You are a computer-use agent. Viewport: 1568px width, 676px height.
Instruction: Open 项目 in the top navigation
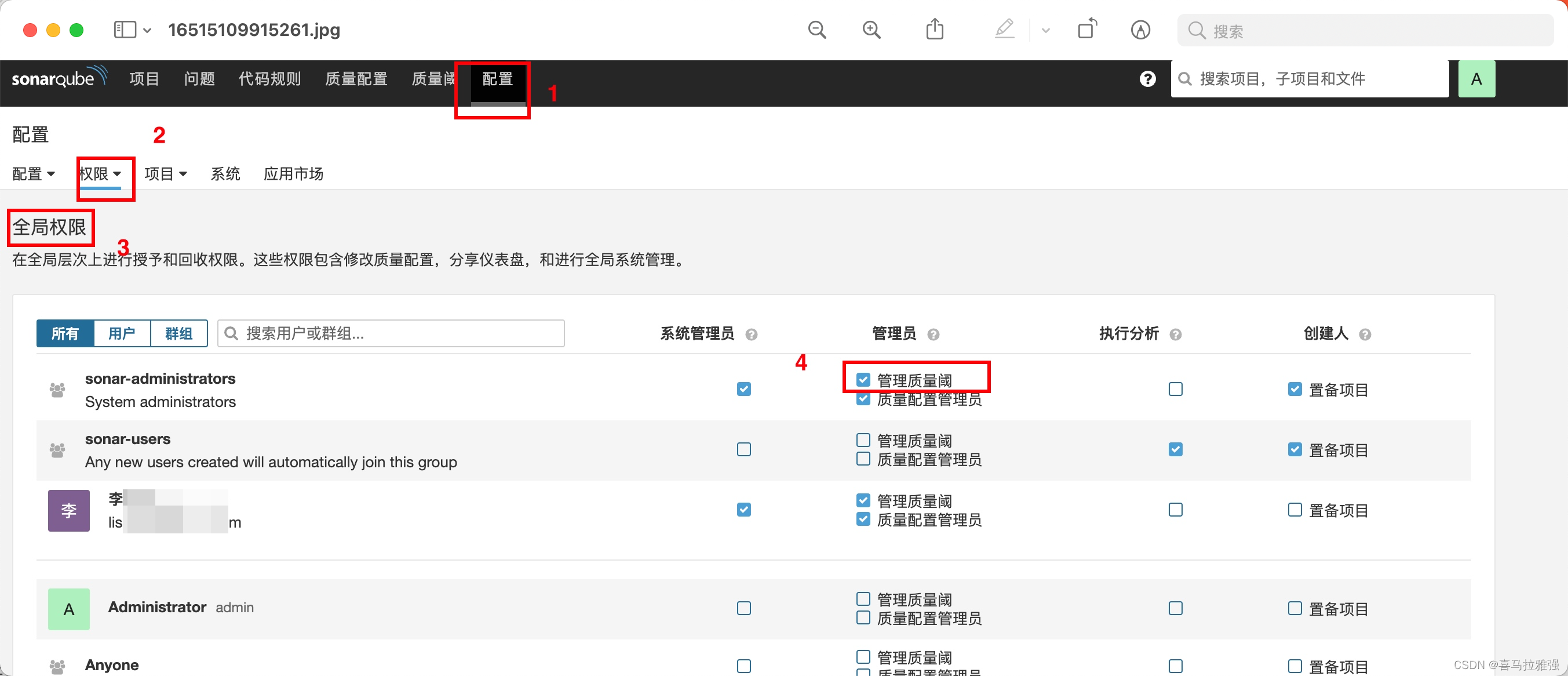click(x=144, y=79)
